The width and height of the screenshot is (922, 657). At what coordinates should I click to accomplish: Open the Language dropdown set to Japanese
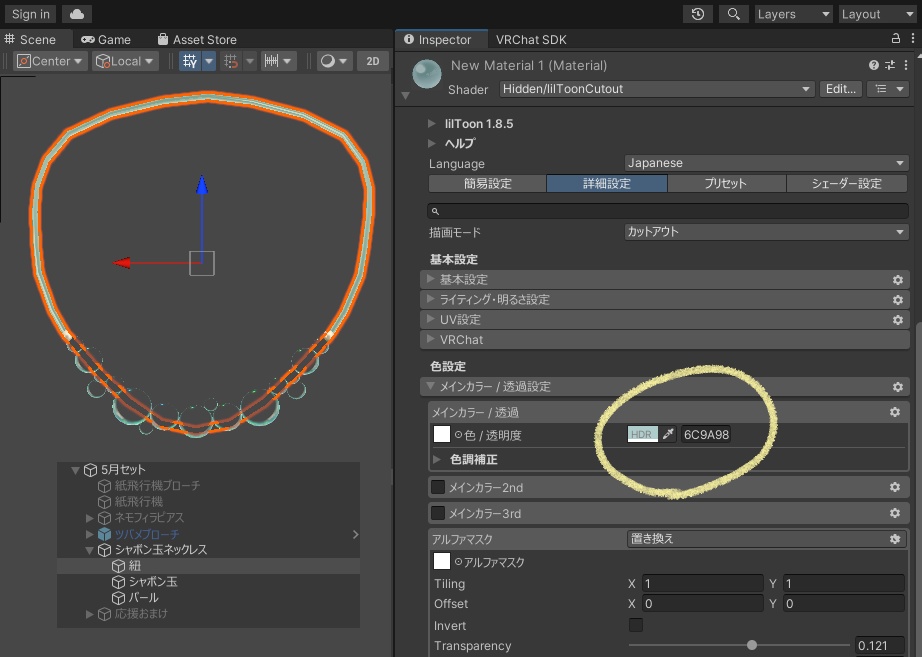click(766, 163)
